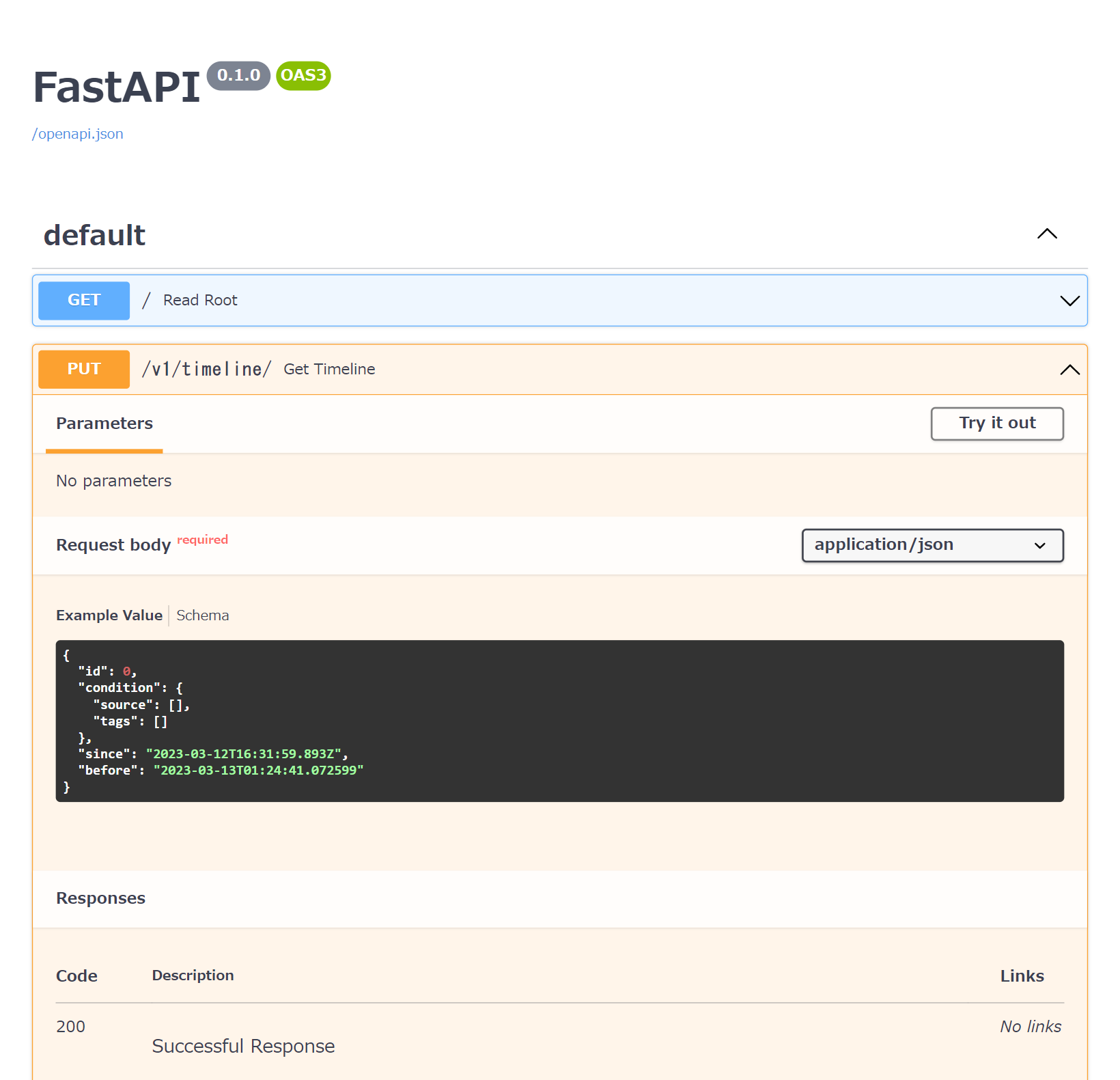Click the /v1/timeline/ path text
1120x1080 pixels.
tap(206, 370)
